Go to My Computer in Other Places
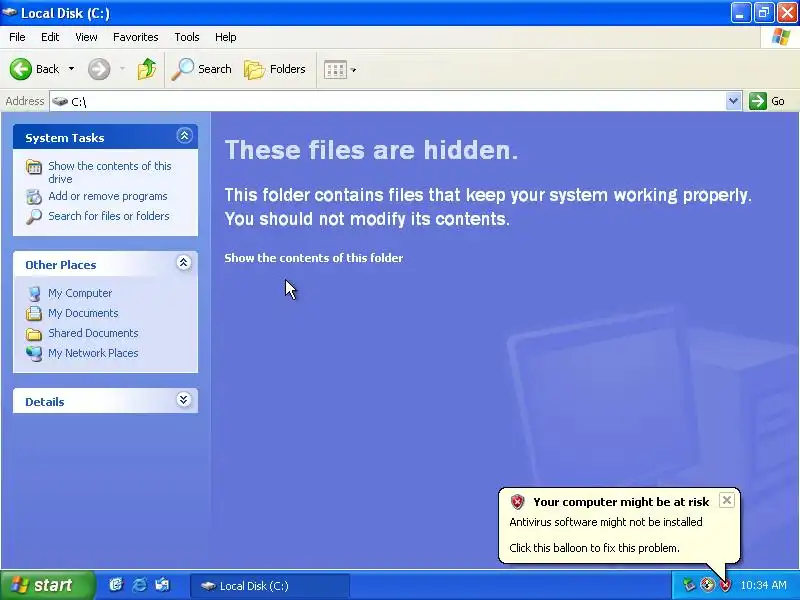 (x=80, y=293)
